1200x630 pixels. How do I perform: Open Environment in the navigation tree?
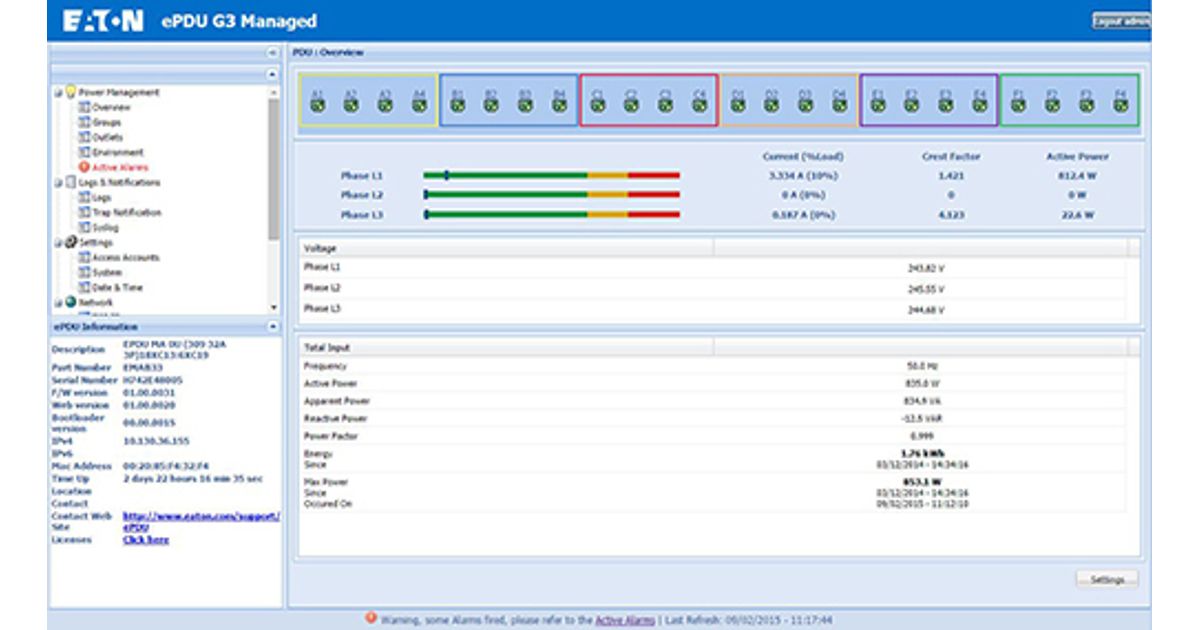(117, 152)
